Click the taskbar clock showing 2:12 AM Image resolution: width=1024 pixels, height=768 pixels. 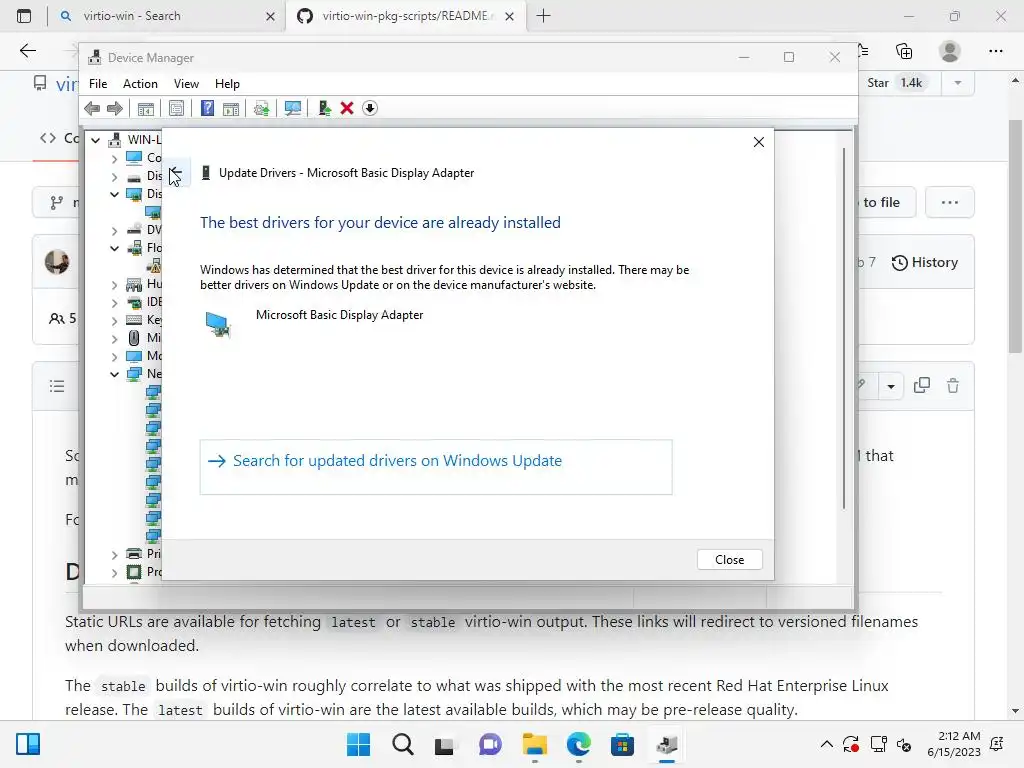click(x=953, y=744)
